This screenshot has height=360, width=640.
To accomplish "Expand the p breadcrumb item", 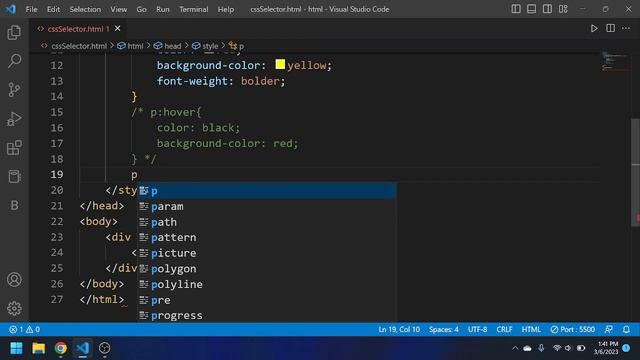I will click(x=241, y=46).
